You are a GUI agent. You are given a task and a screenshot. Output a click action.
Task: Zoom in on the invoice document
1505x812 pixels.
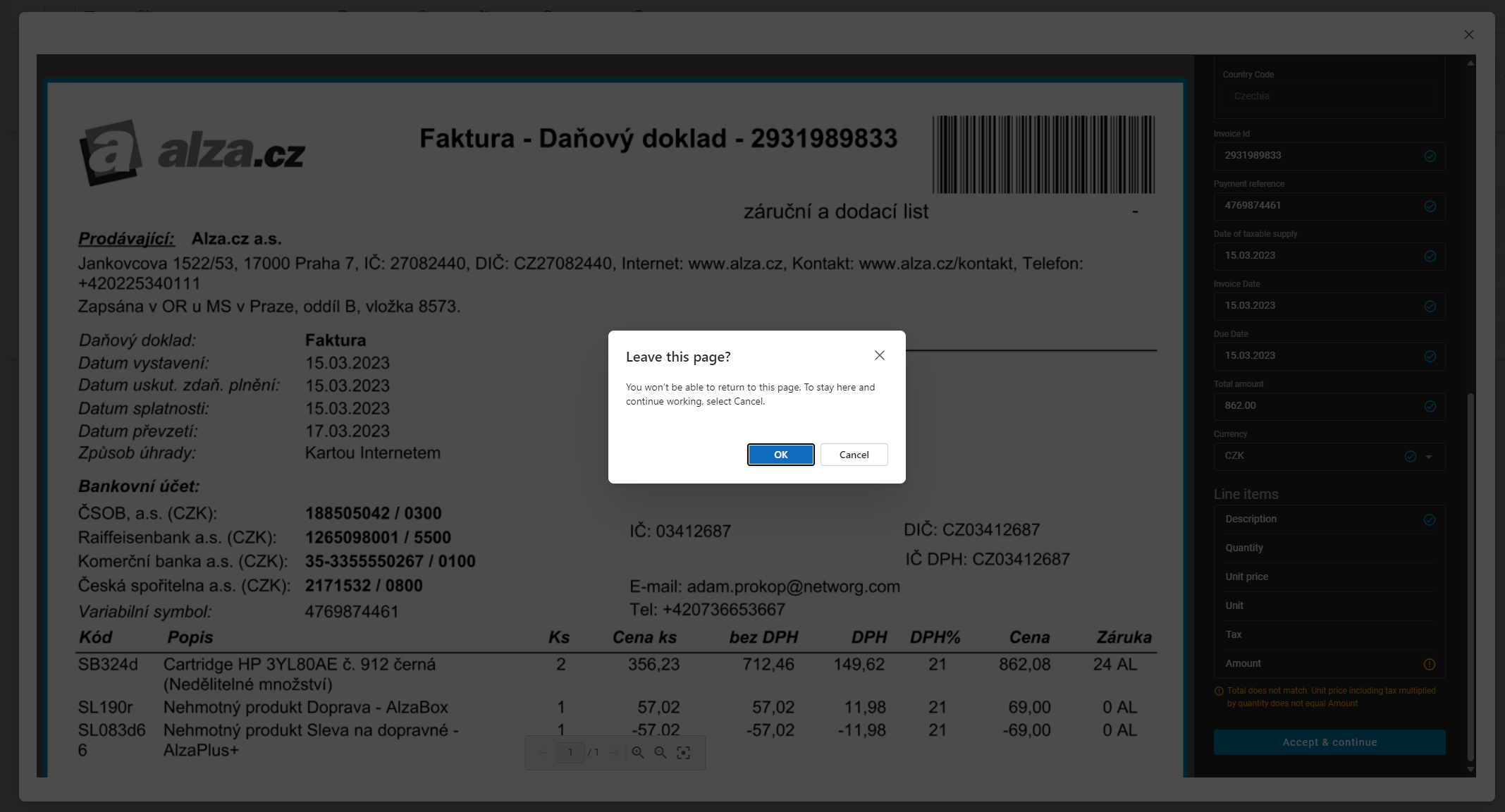click(x=638, y=753)
